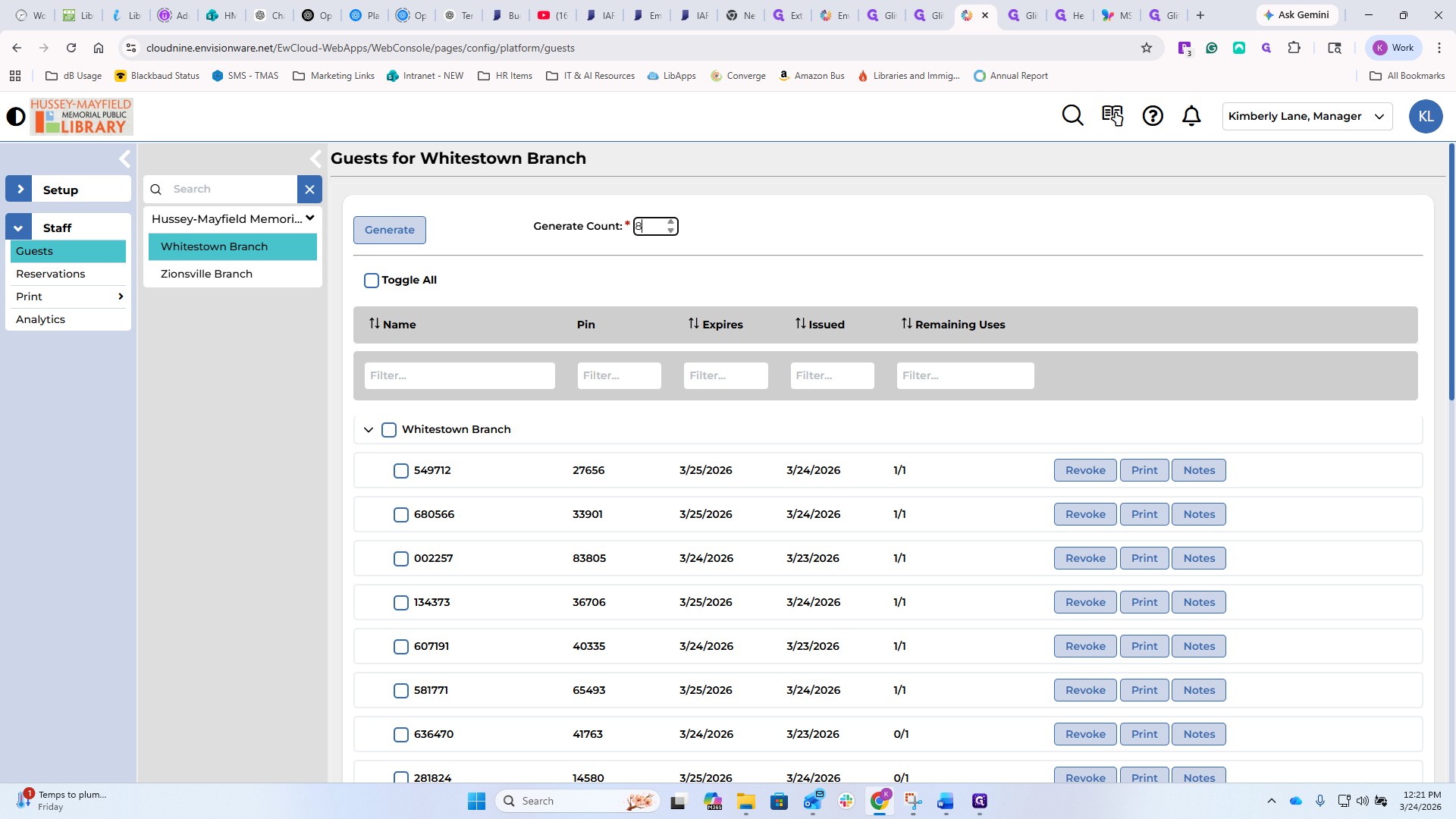Check the Whitestown Branch group checkbox
1456x819 pixels.
(x=389, y=430)
